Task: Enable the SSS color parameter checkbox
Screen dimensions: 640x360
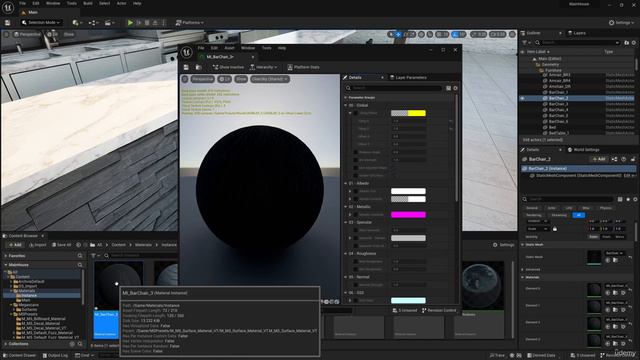Action: click(356, 301)
